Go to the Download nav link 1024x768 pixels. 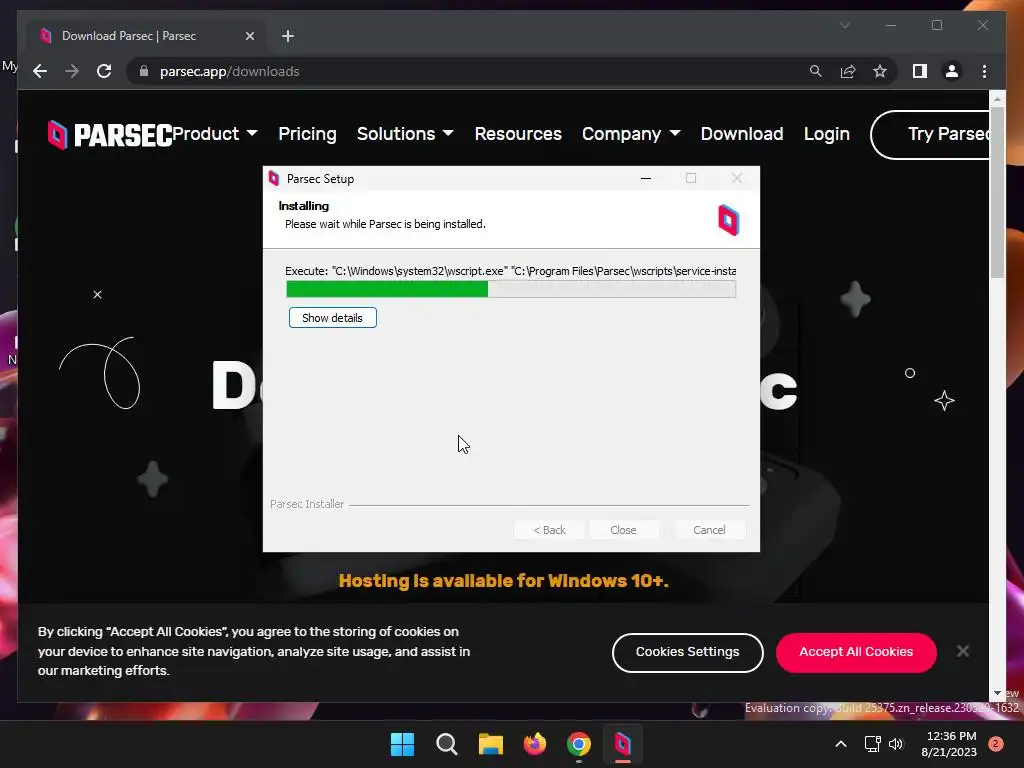[x=742, y=134]
